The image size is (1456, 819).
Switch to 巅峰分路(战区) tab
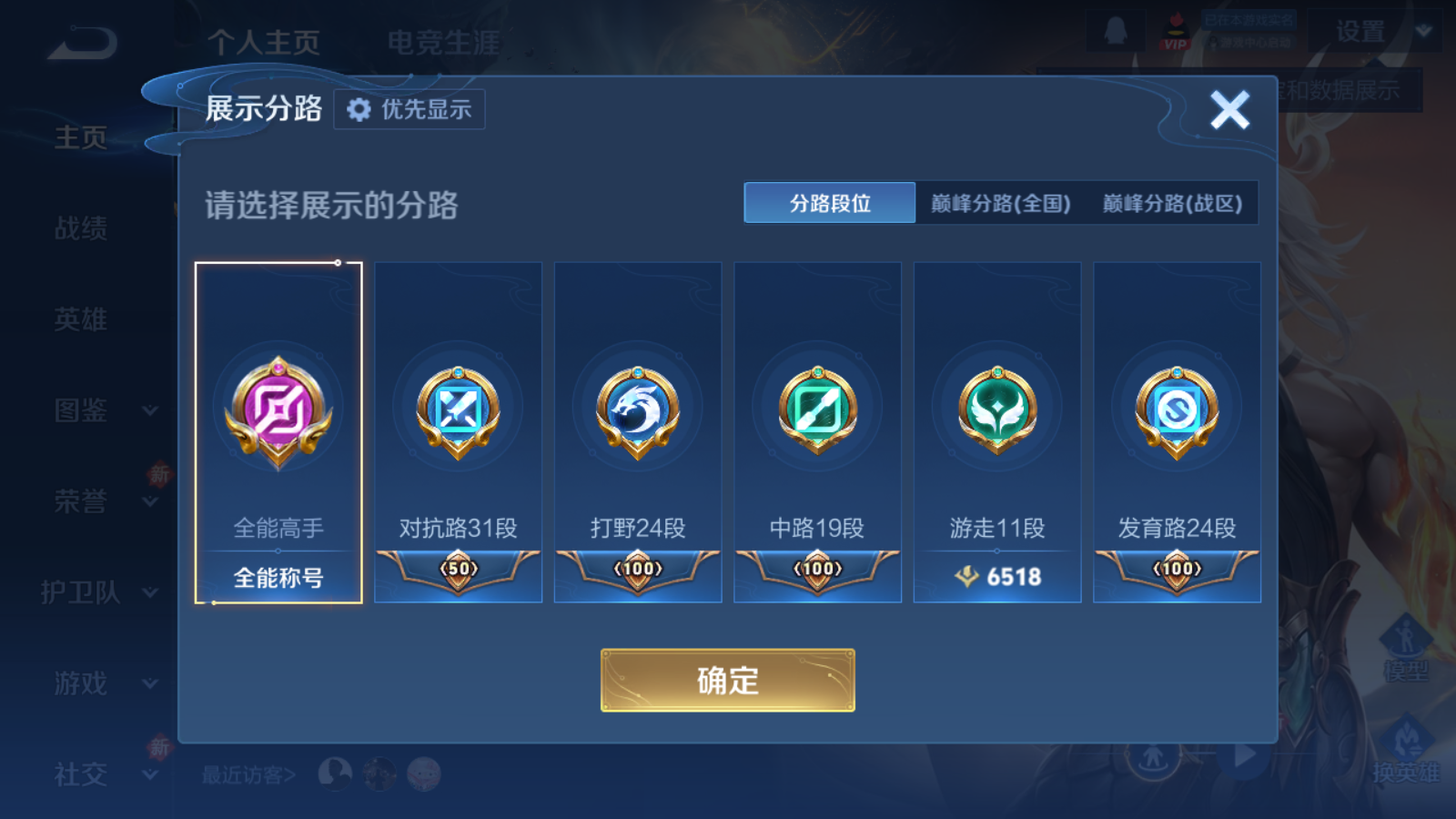coord(1172,203)
